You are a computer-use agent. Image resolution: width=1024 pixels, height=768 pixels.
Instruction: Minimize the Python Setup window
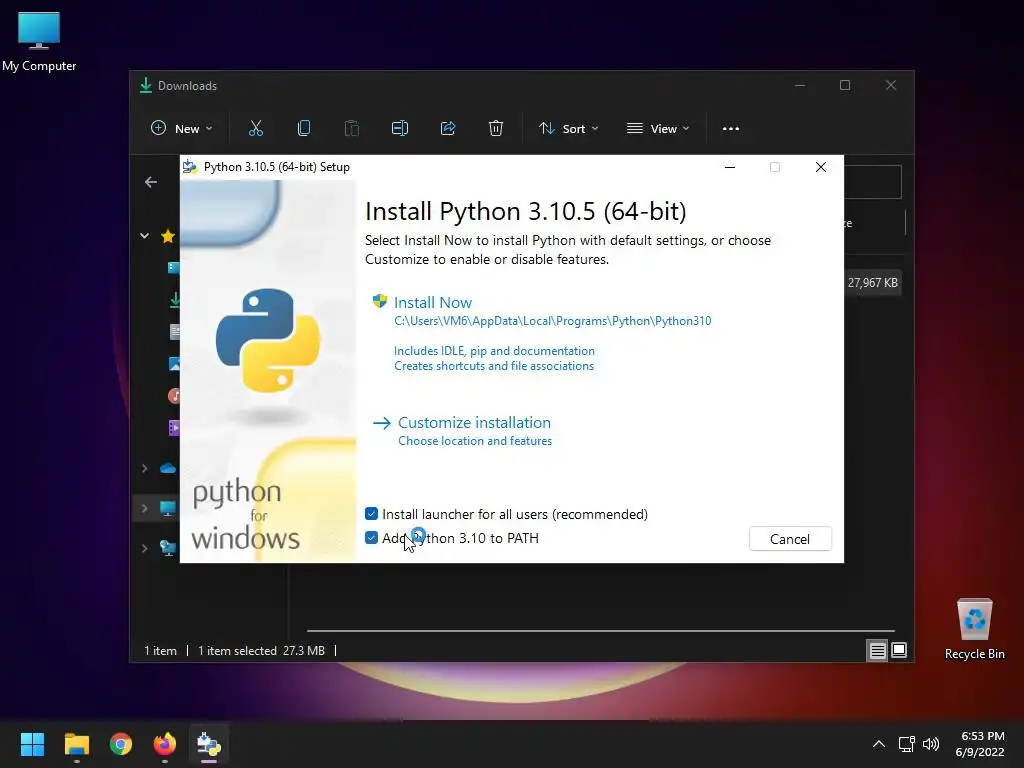tap(730, 167)
